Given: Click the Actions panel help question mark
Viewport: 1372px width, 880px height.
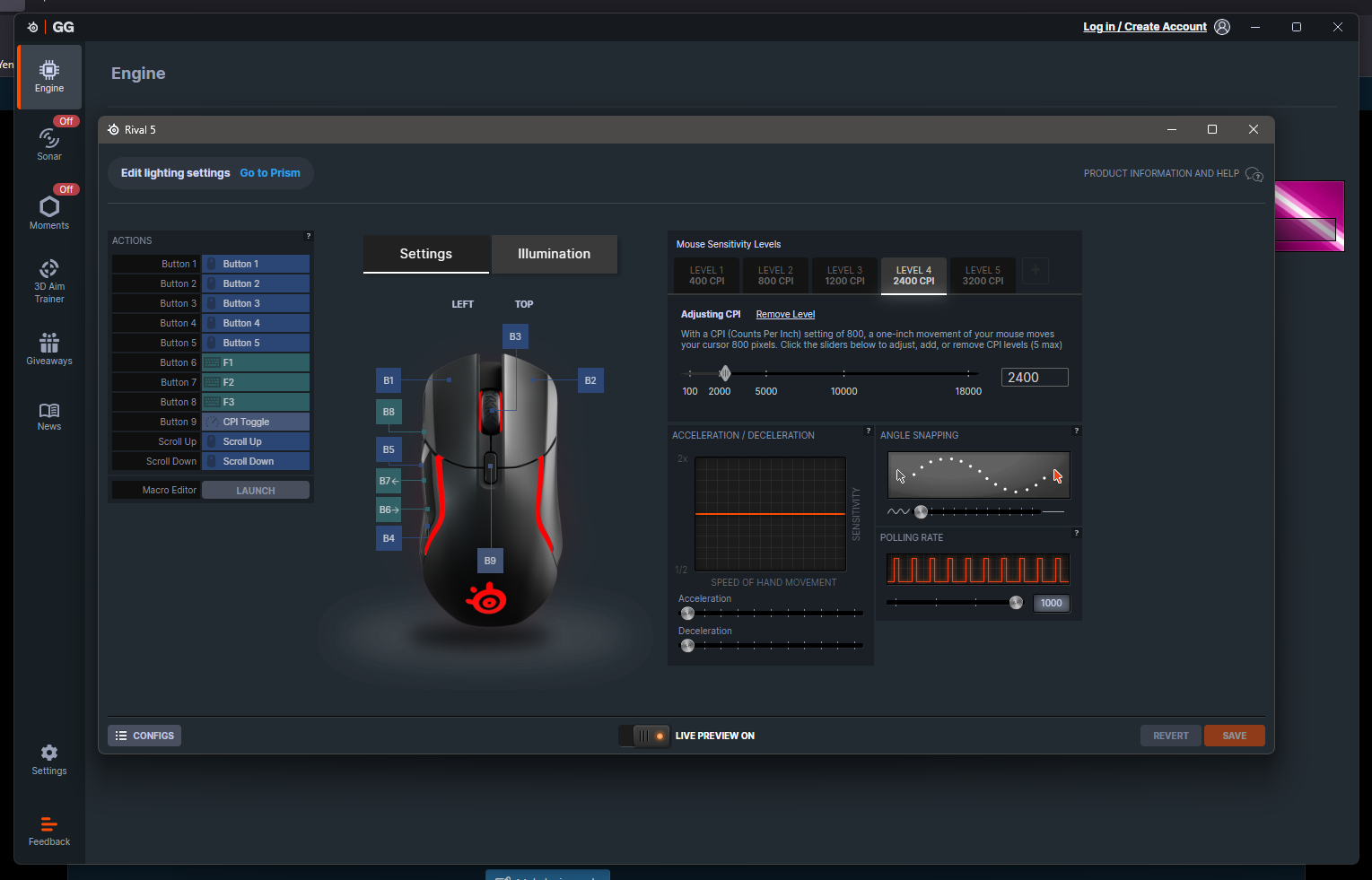Looking at the screenshot, I should coord(309,236).
